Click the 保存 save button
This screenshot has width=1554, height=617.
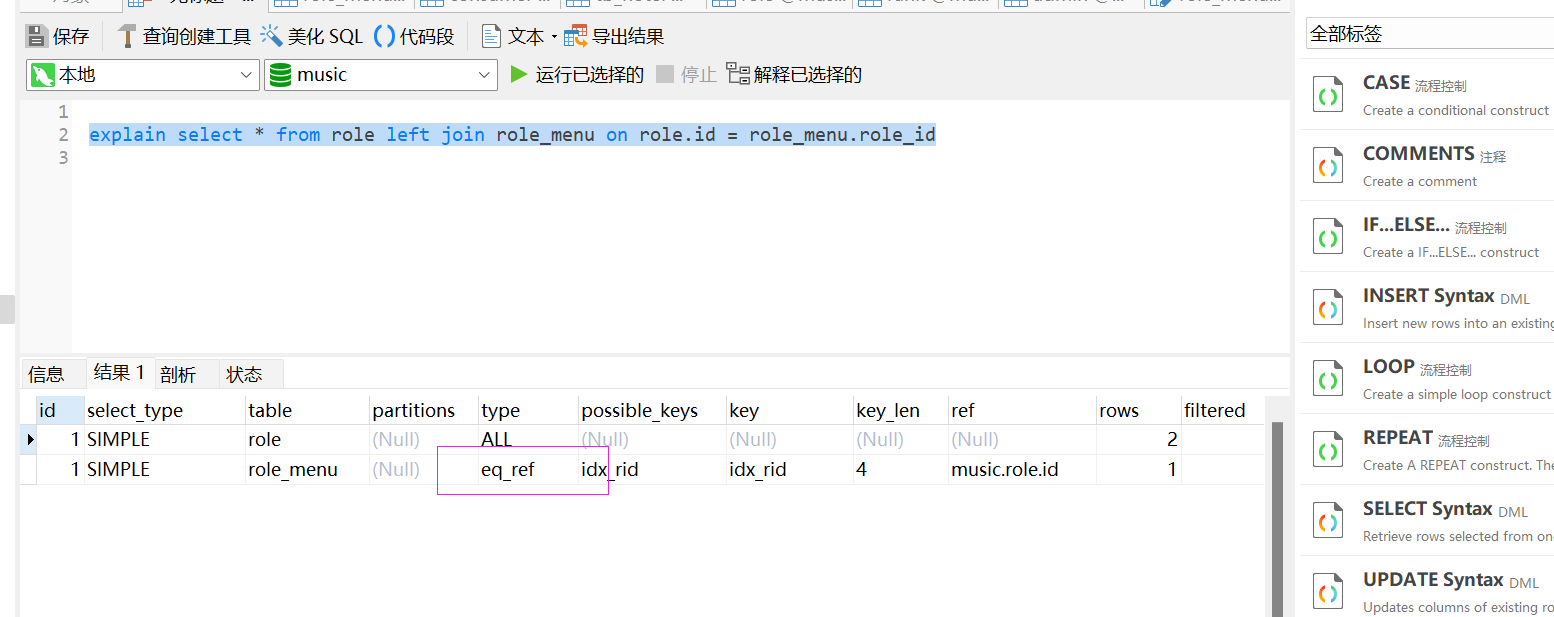pos(57,37)
